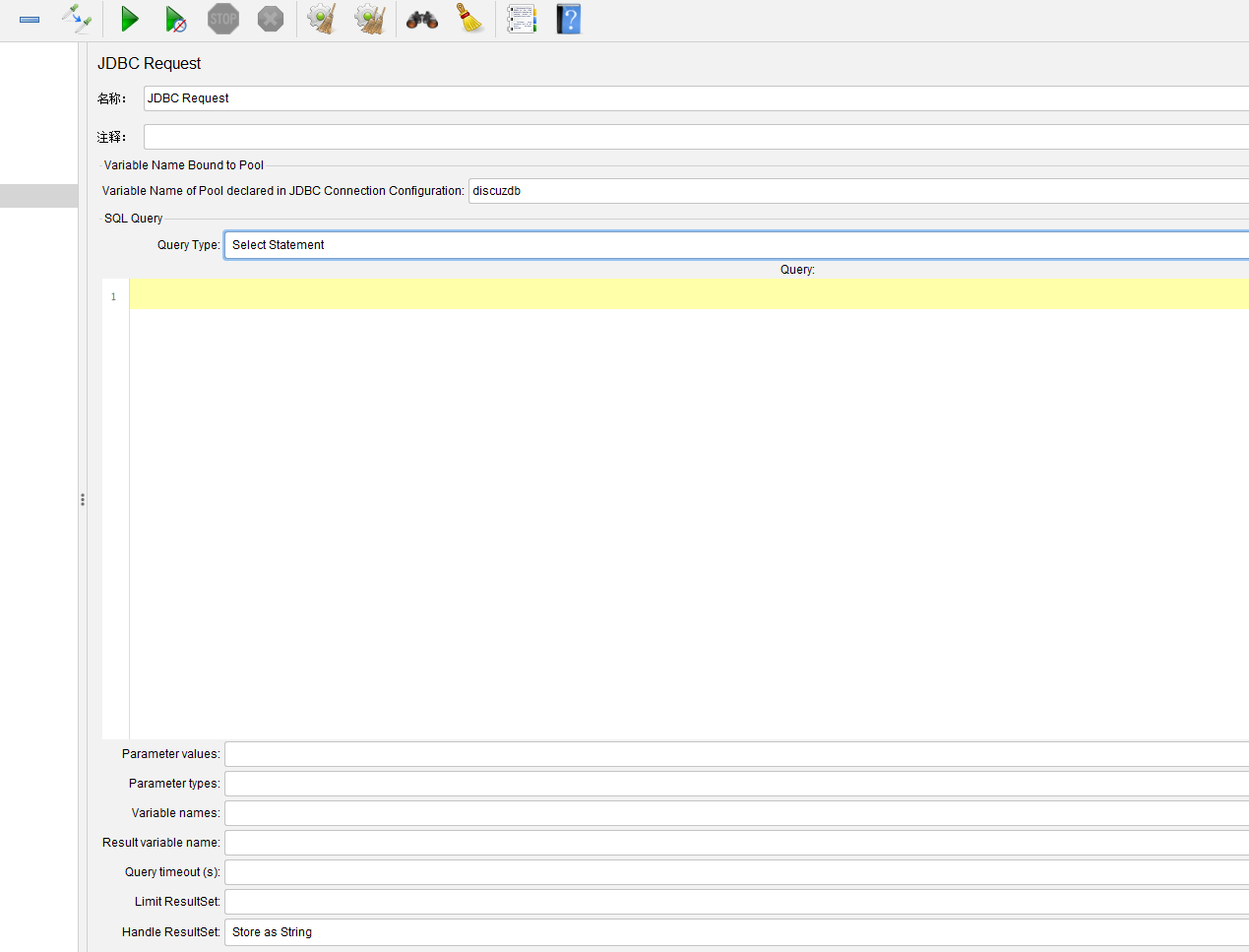Click the Parameter values field
Image resolution: width=1249 pixels, height=952 pixels.
coord(736,754)
